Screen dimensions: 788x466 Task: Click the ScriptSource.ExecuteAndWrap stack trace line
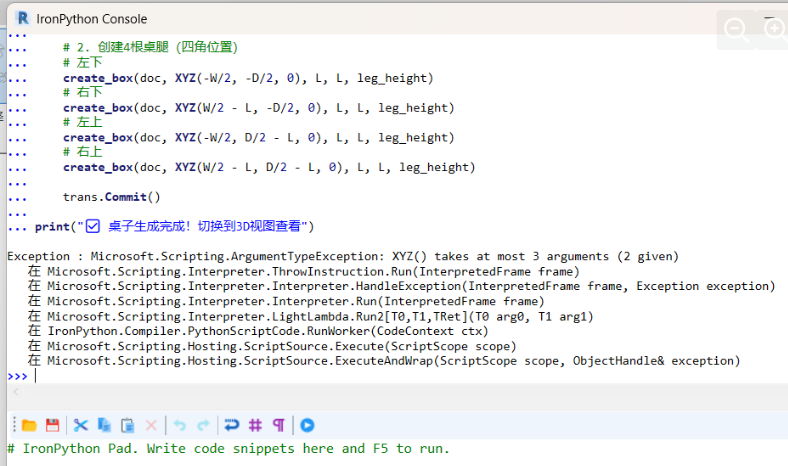pyautogui.click(x=383, y=360)
